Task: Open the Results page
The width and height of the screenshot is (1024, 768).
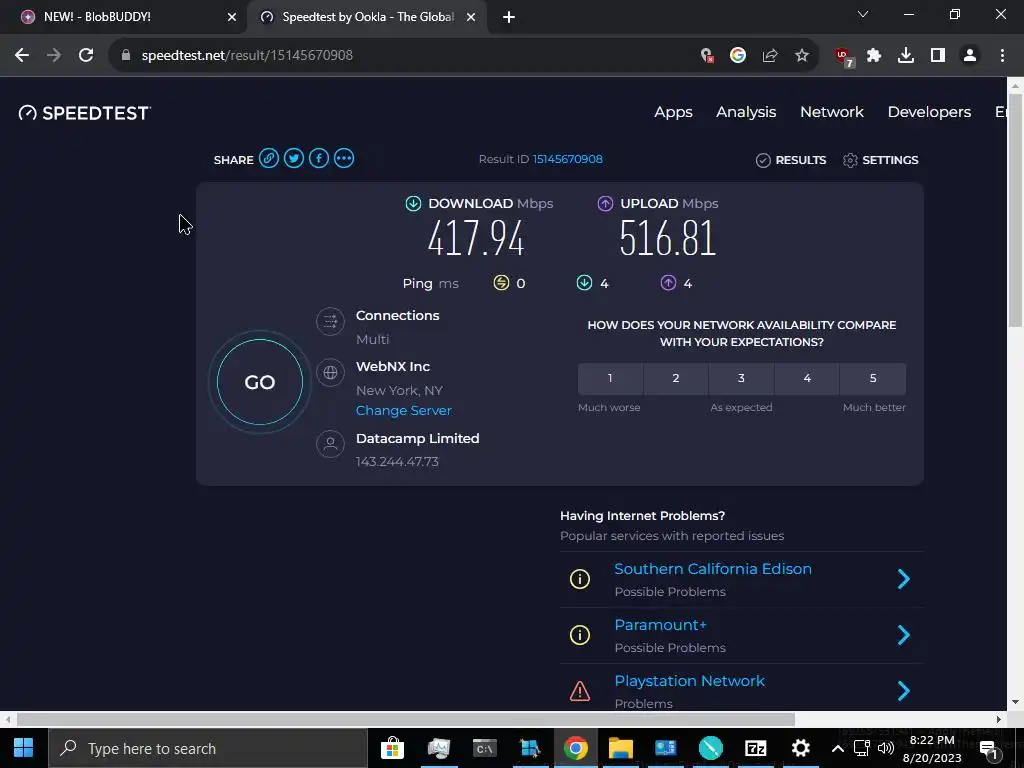Action: (x=791, y=160)
